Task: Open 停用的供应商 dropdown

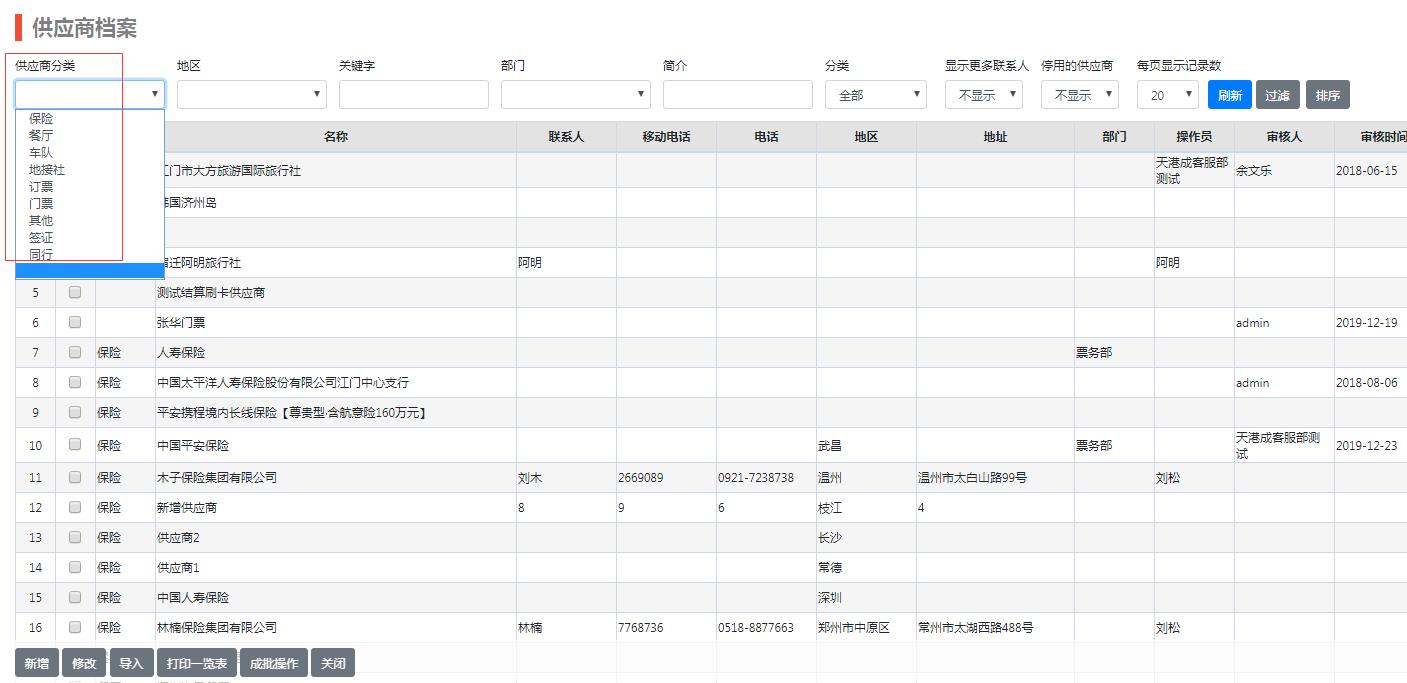Action: (x=1080, y=95)
